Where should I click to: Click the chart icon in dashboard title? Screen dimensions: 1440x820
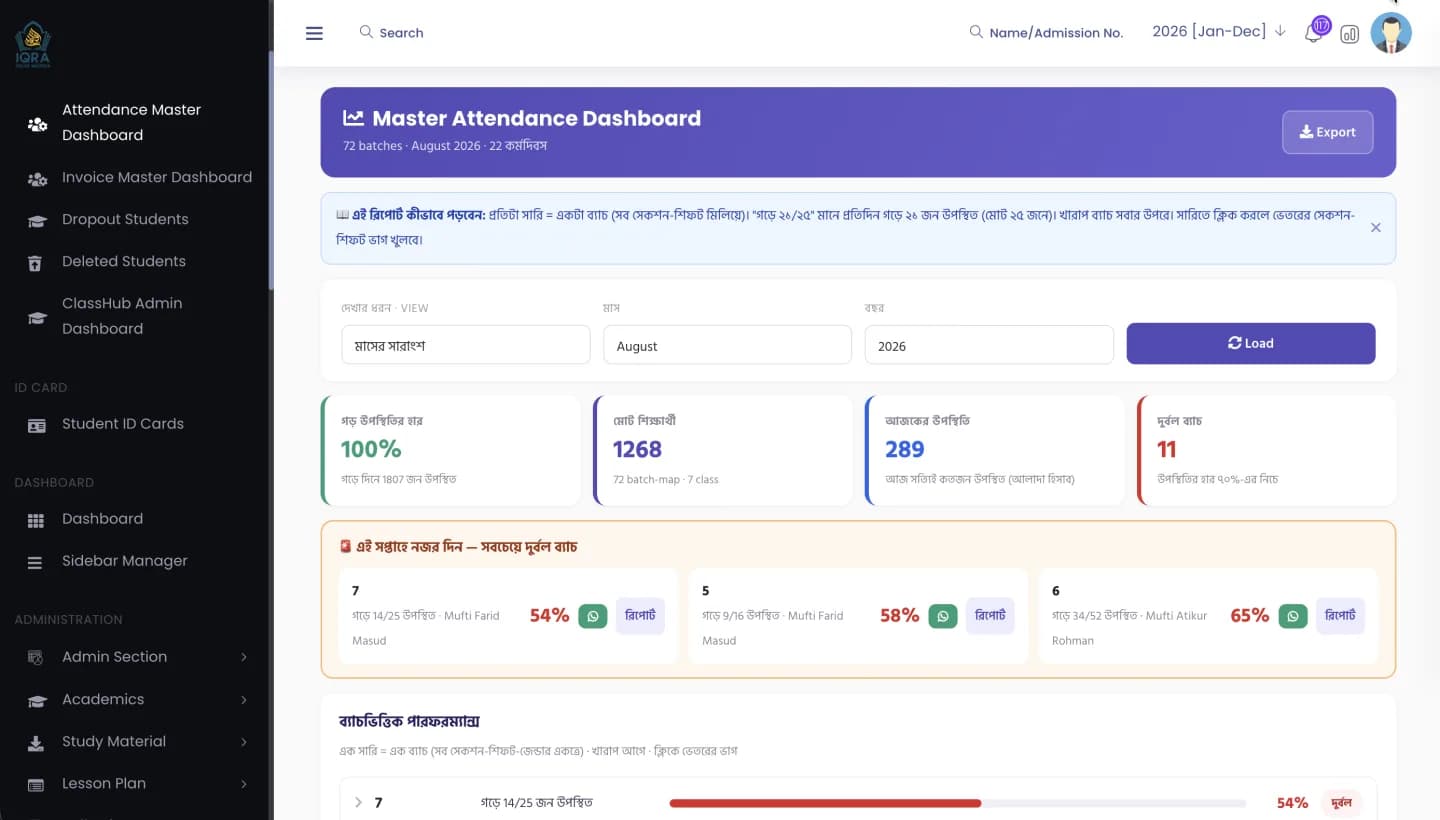353,118
